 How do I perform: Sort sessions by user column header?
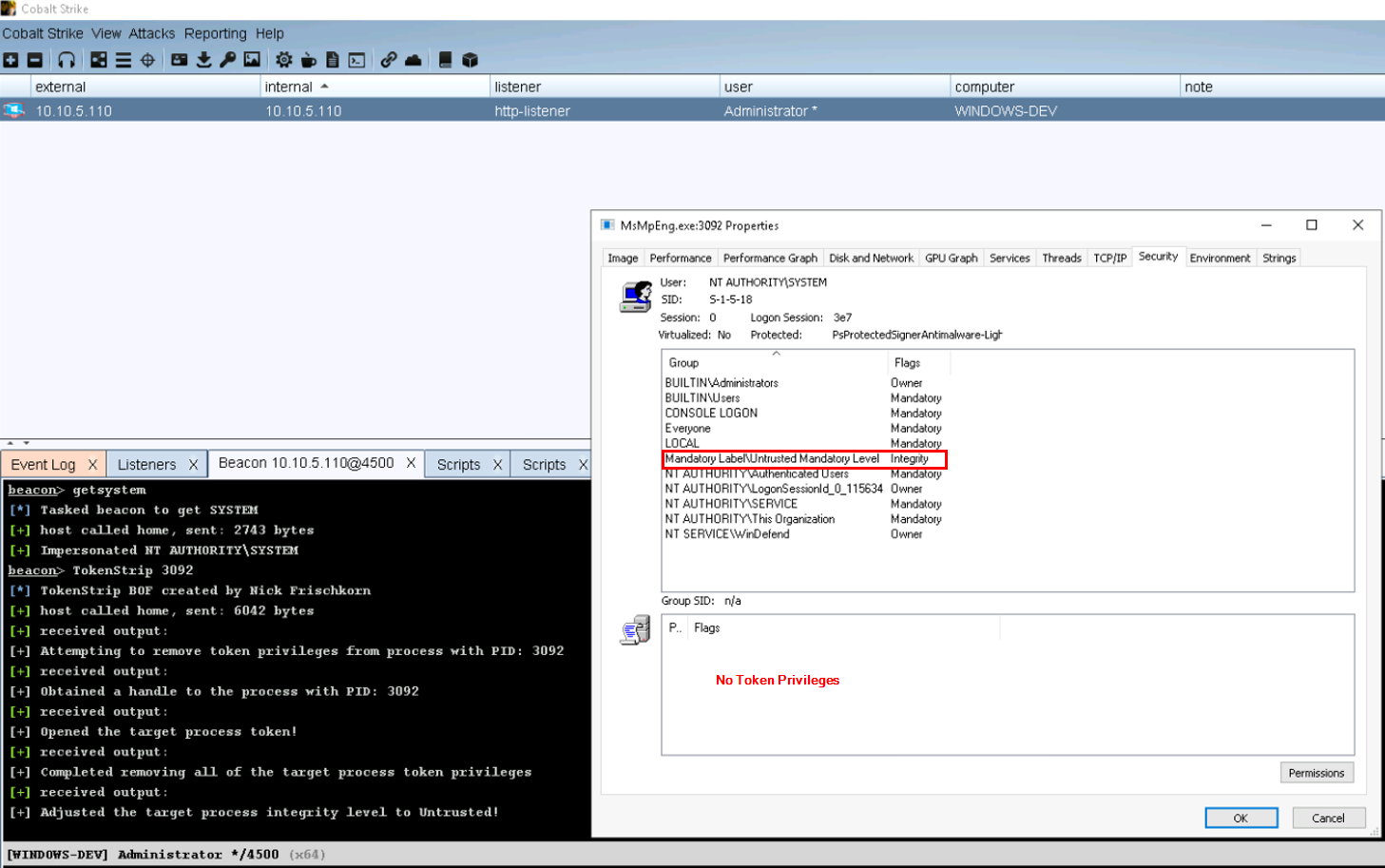(x=834, y=87)
